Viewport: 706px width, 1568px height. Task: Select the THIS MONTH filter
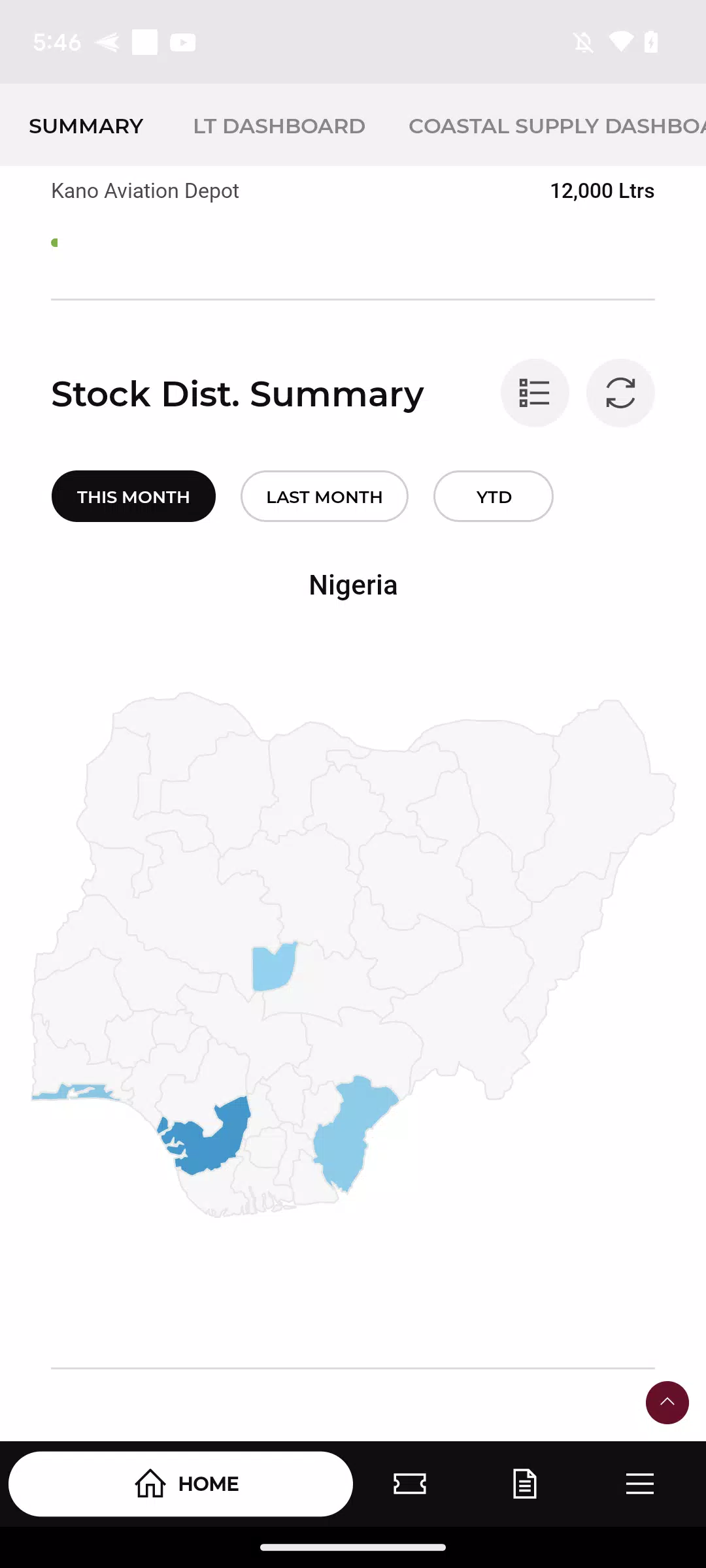coord(133,497)
